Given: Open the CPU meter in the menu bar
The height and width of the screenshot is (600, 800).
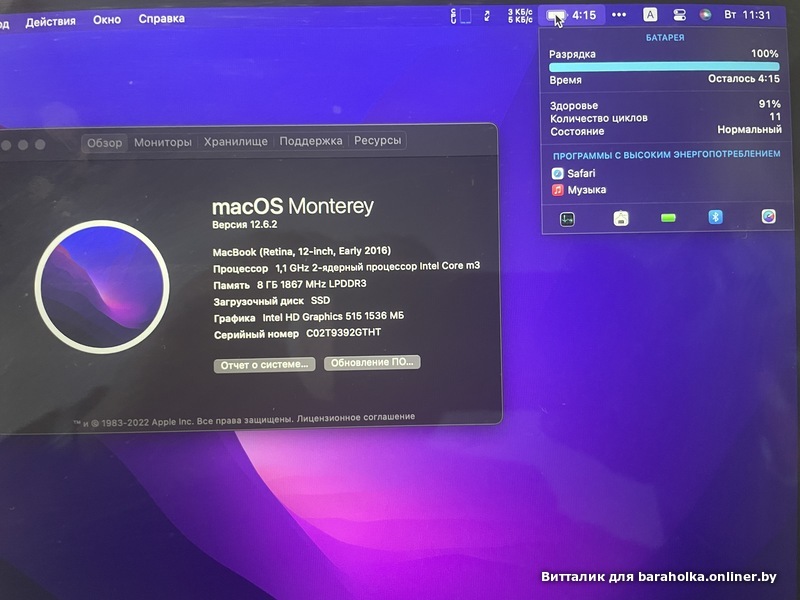Looking at the screenshot, I should click(x=461, y=16).
